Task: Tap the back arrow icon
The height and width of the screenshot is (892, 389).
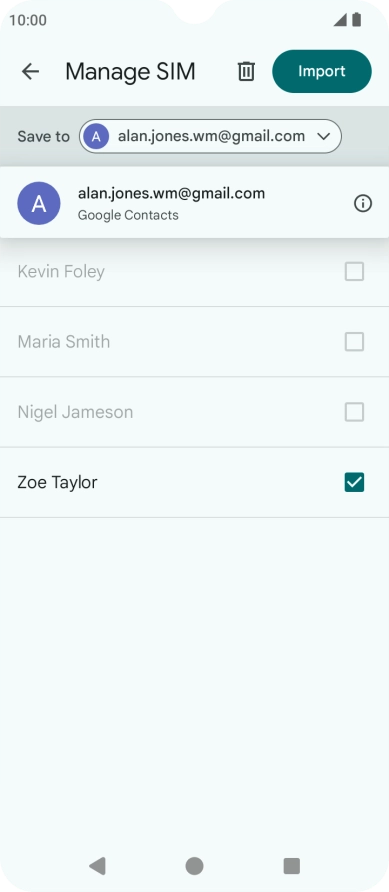Action: [x=30, y=71]
